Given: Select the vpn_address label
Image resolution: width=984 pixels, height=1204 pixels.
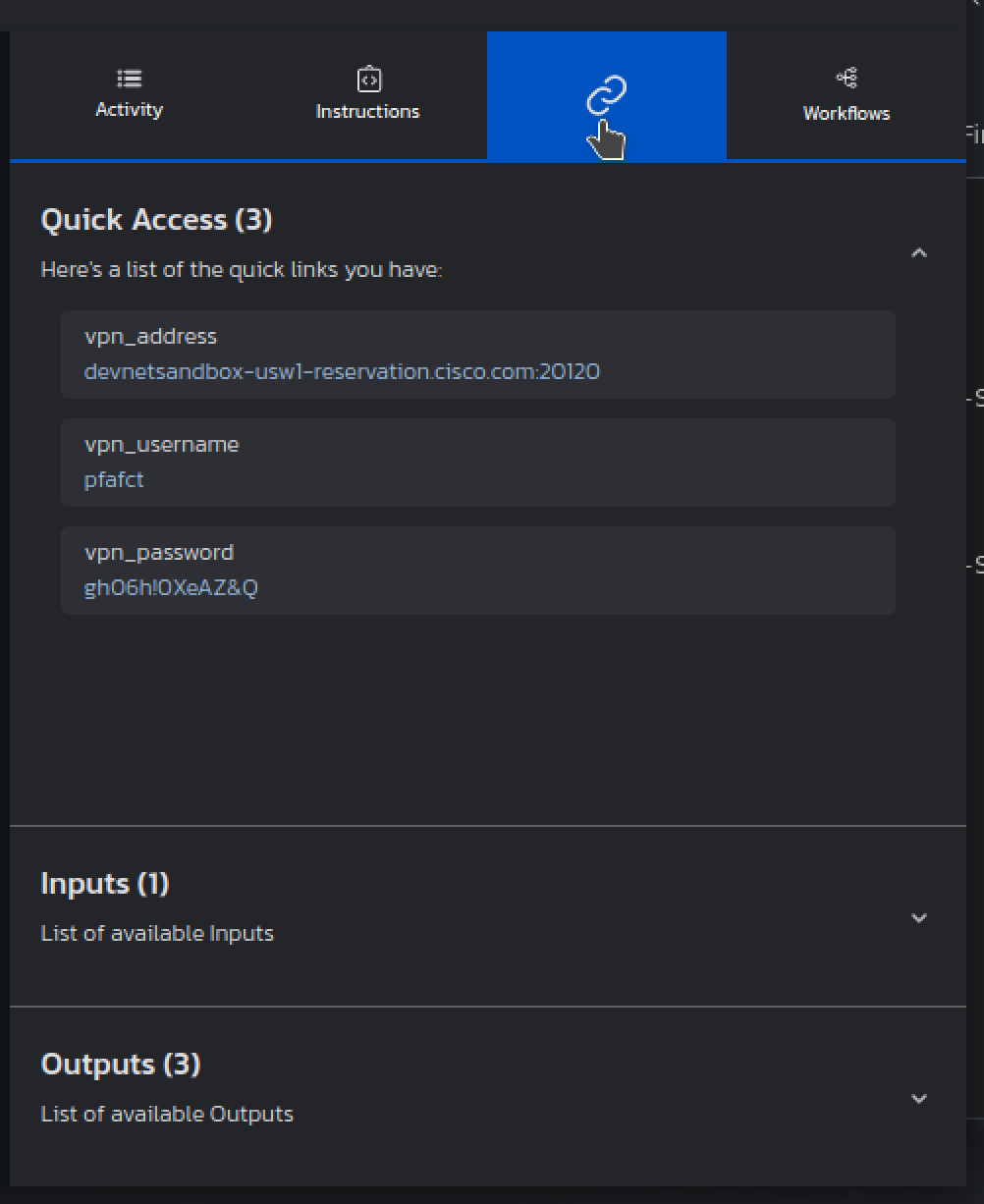Looking at the screenshot, I should 150,337.
